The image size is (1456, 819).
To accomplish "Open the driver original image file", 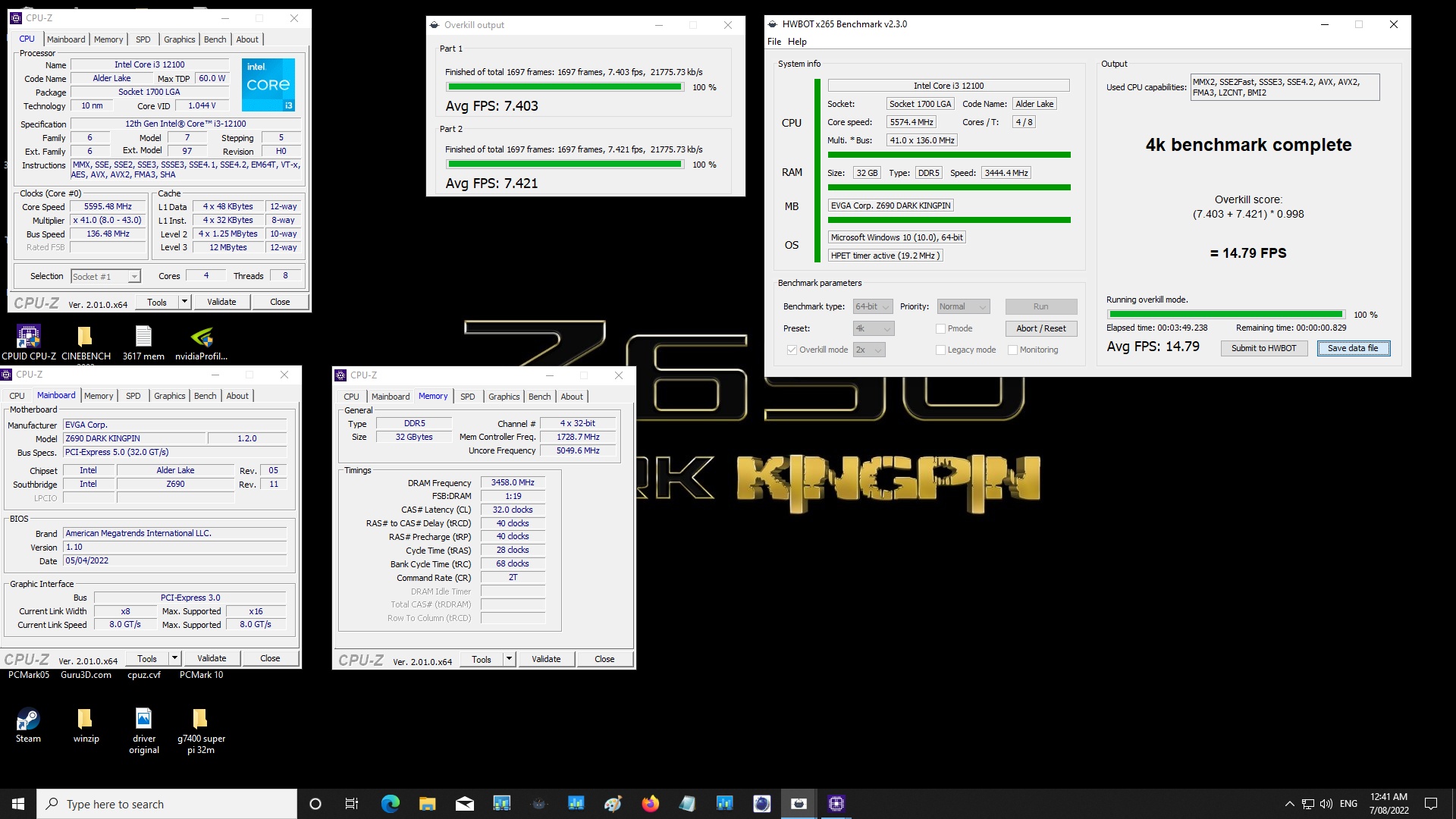I will point(143,731).
